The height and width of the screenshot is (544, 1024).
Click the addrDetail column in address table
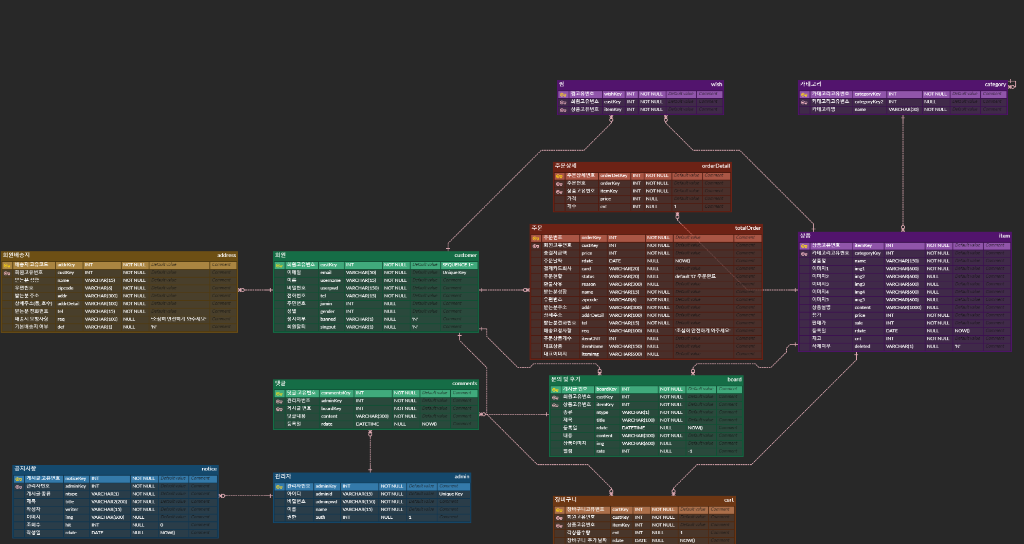coord(68,304)
